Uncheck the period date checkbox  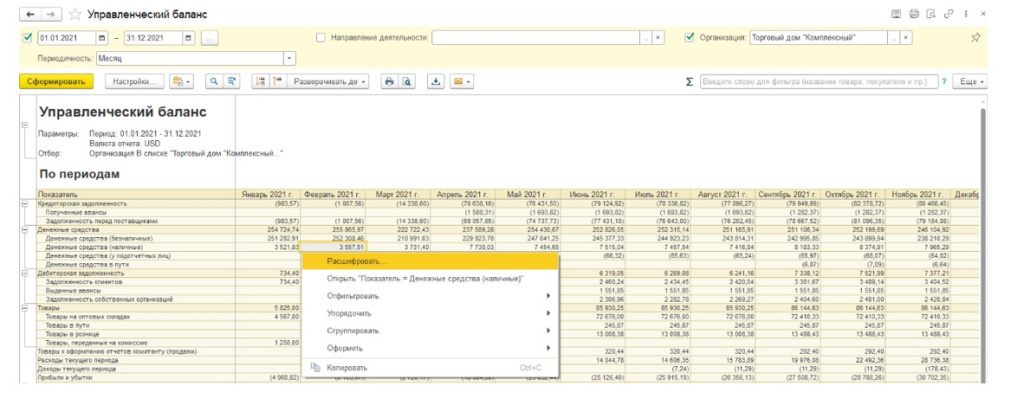tap(27, 38)
